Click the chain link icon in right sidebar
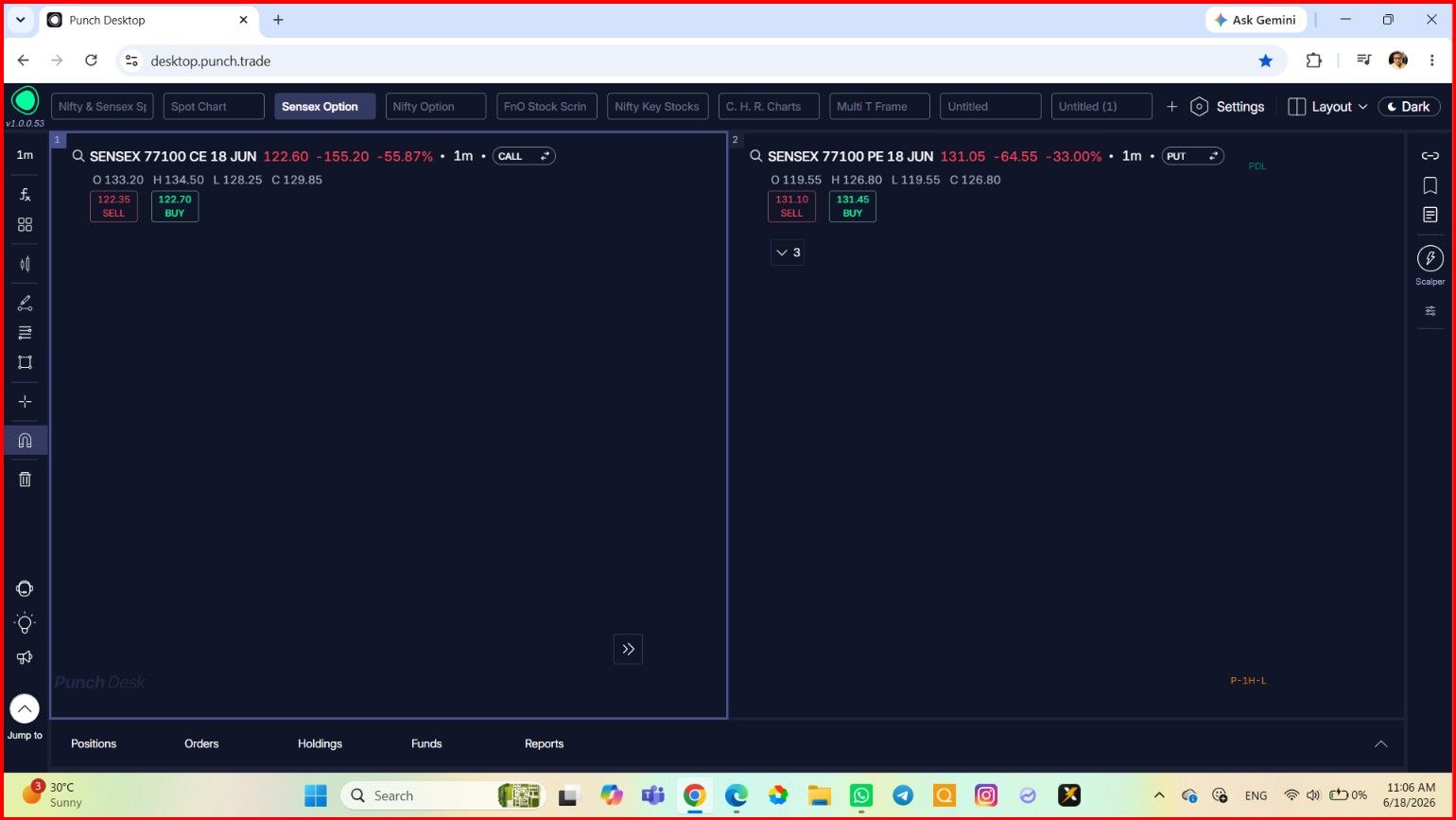The image size is (1456, 820). [1430, 156]
